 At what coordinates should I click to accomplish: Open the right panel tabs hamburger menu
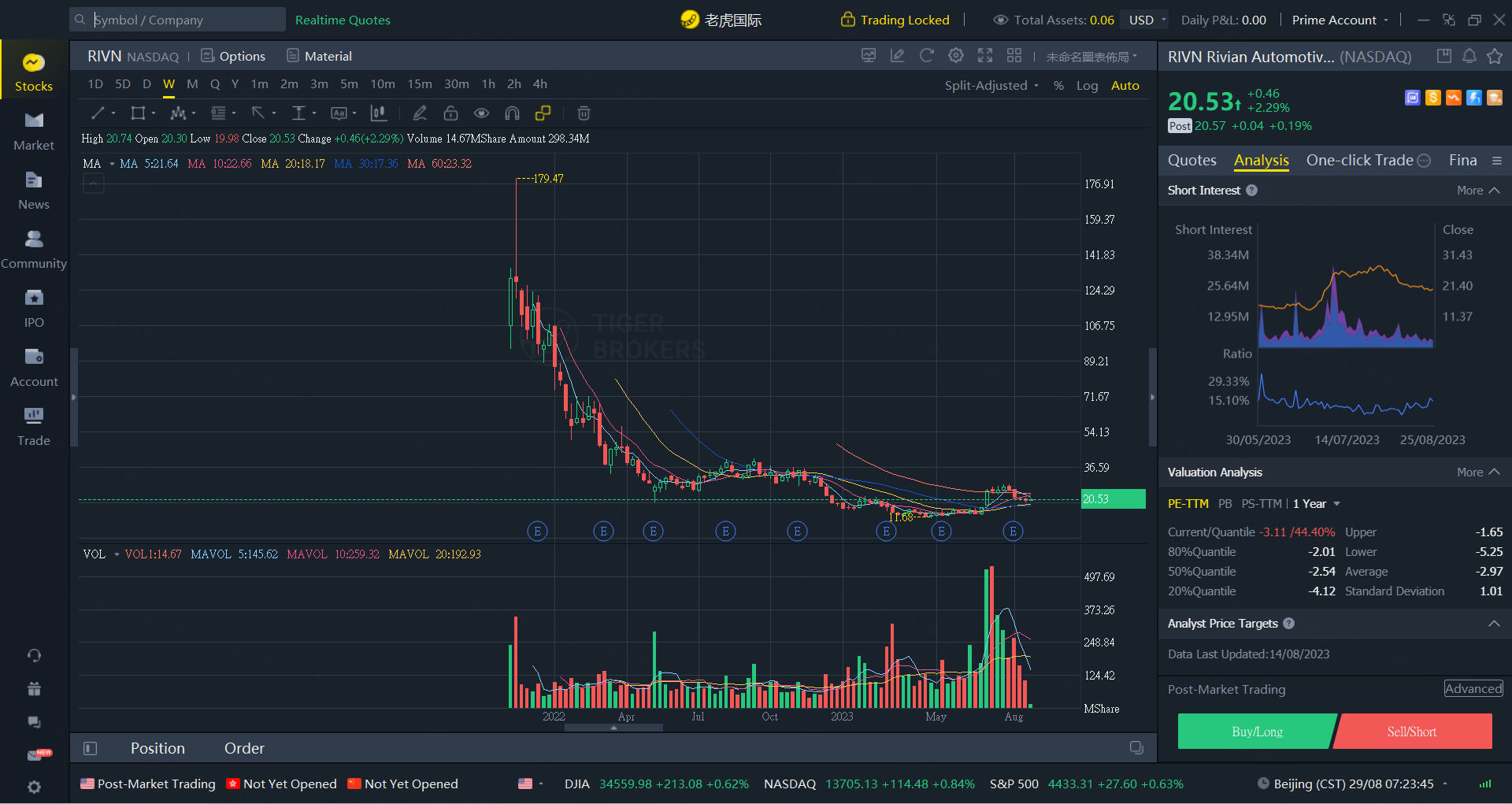tap(1497, 161)
